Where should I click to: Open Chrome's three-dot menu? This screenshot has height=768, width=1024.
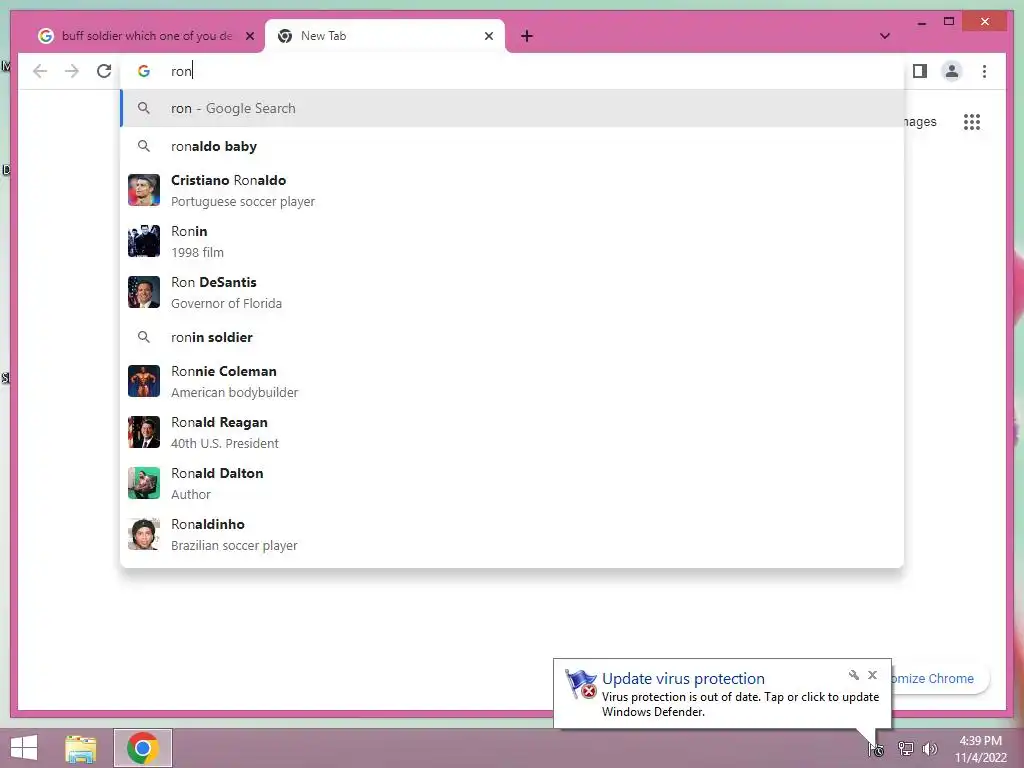tap(984, 71)
